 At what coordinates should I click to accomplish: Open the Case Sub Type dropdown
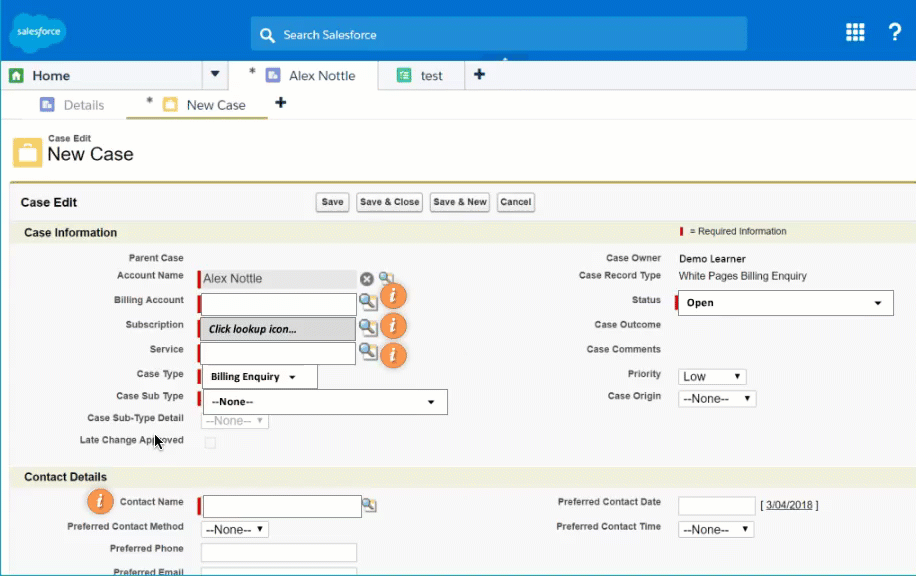(x=325, y=402)
